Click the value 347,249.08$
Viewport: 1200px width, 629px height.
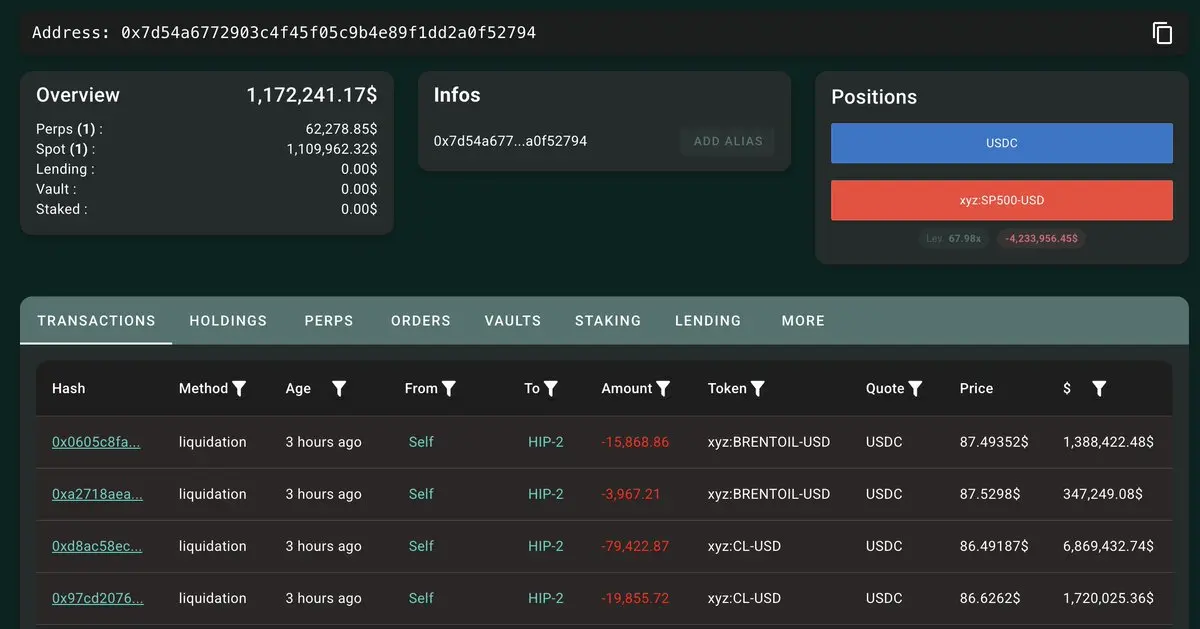tap(1103, 494)
